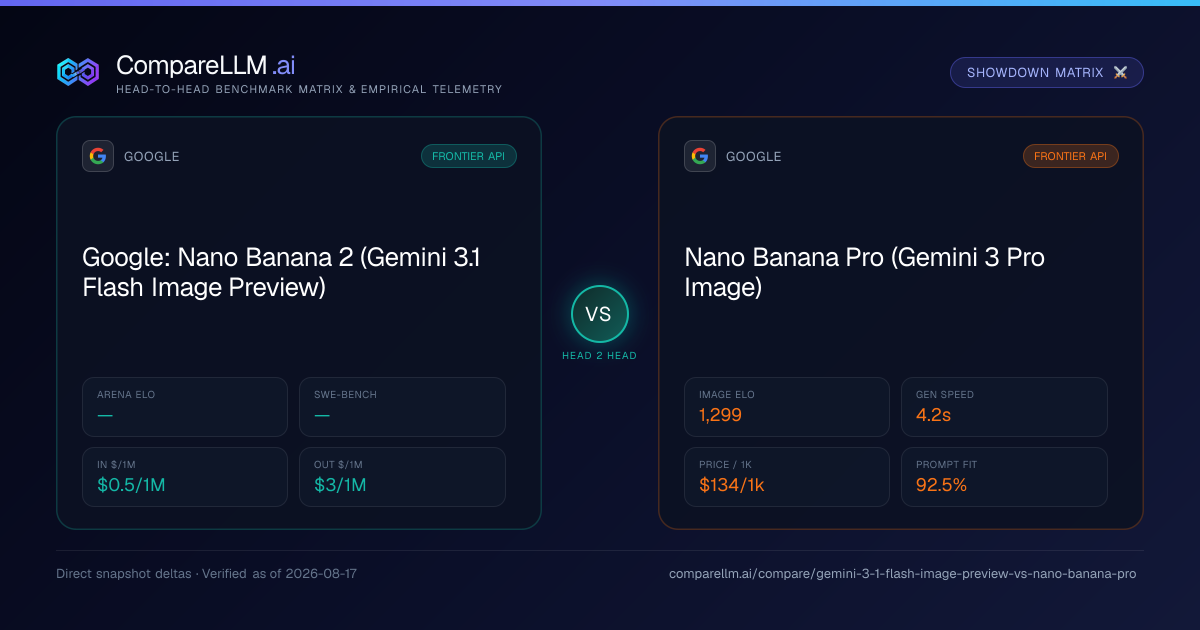Click the Image ELO 1,299 tile
This screenshot has width=1200, height=630.
(x=787, y=407)
